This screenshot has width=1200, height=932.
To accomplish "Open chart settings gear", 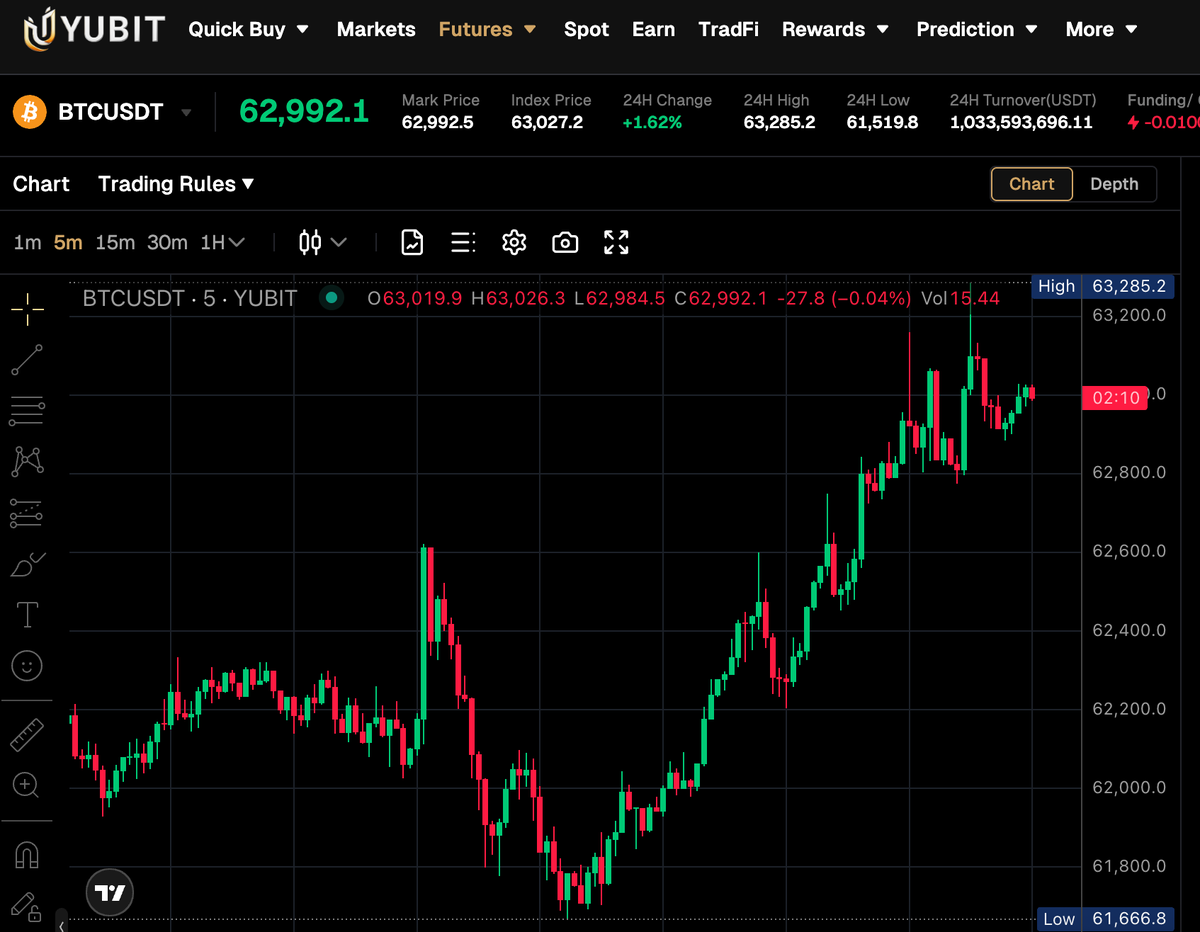I will (x=514, y=242).
